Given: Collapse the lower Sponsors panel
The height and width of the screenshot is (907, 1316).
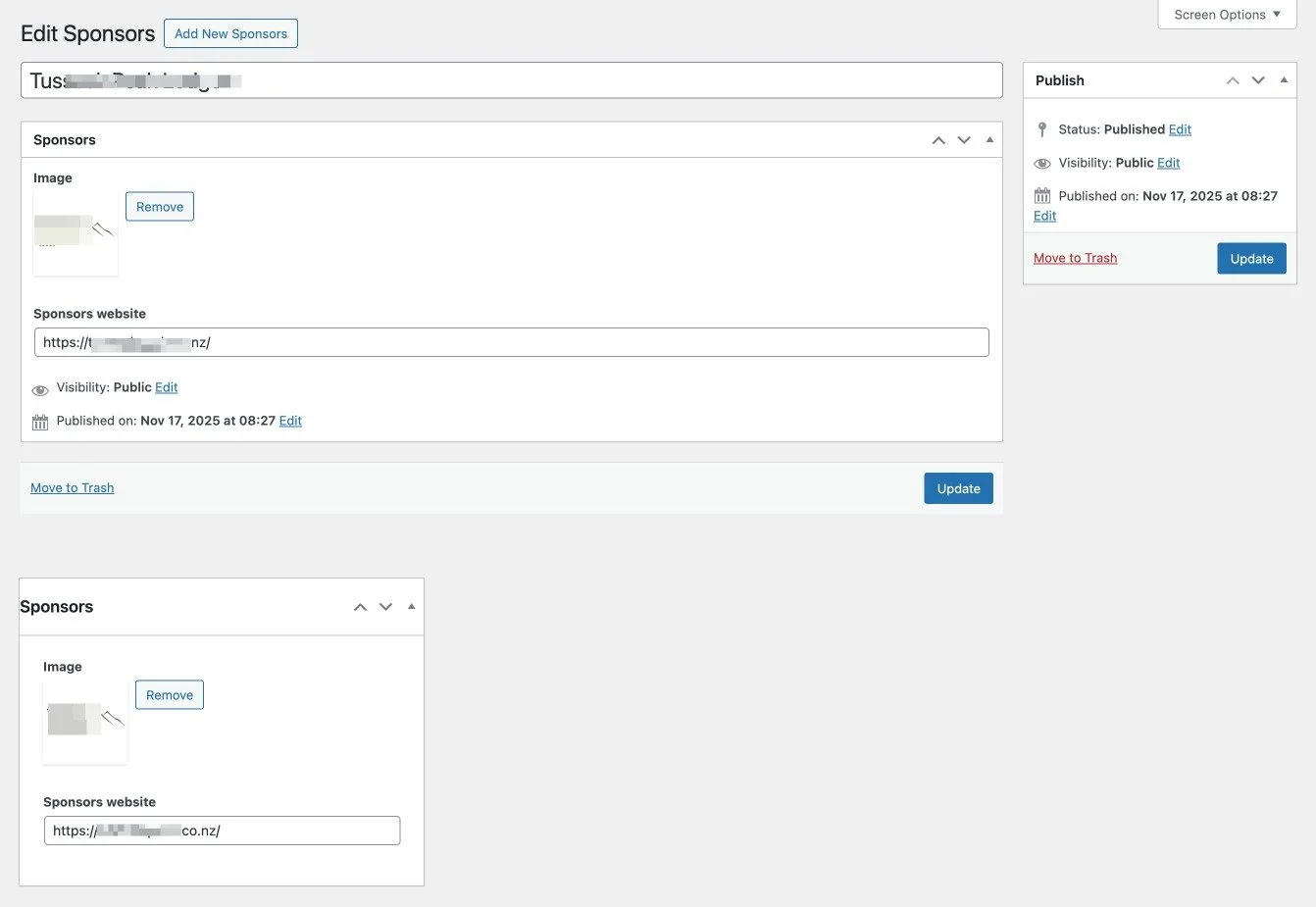Looking at the screenshot, I should (x=411, y=607).
